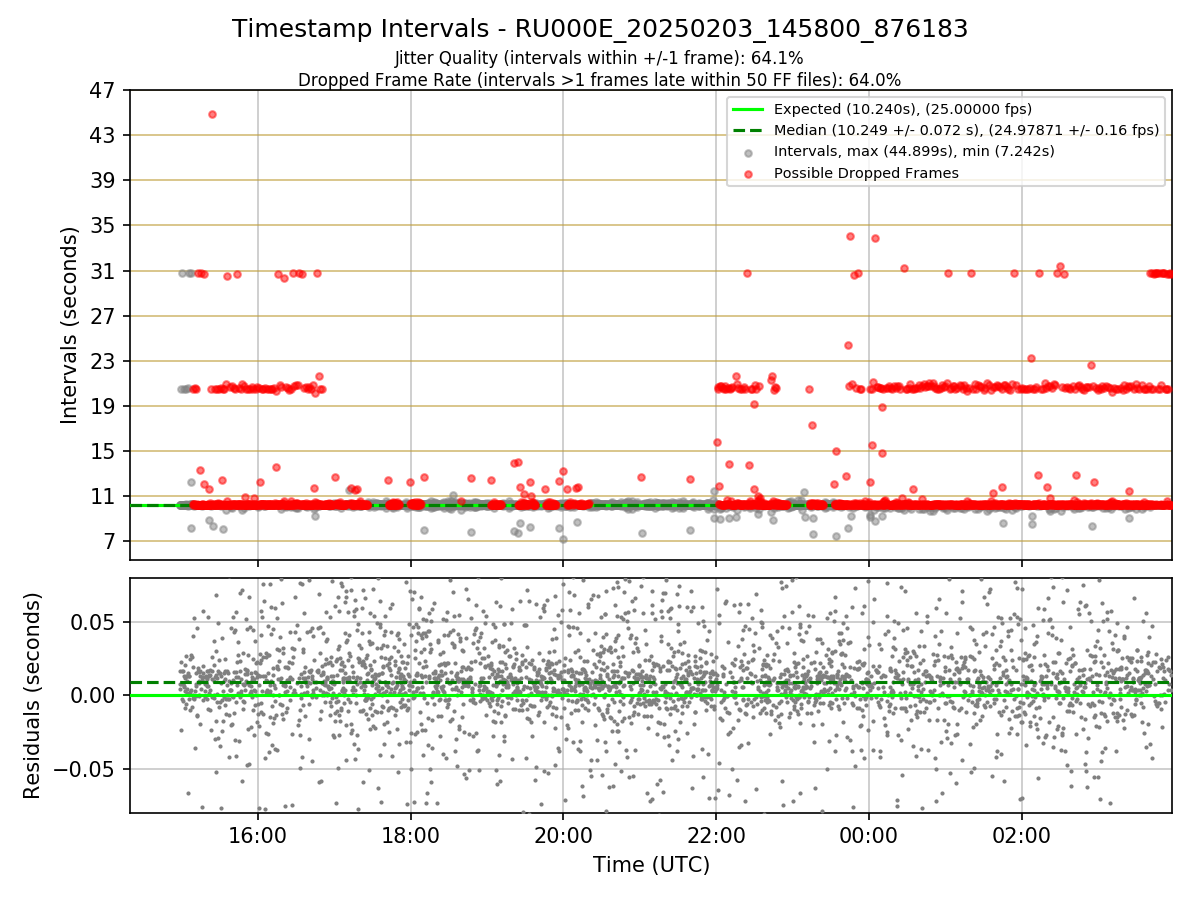Click the maximum interval outlier point near 45 seconds
This screenshot has width=1200, height=900.
point(212,114)
